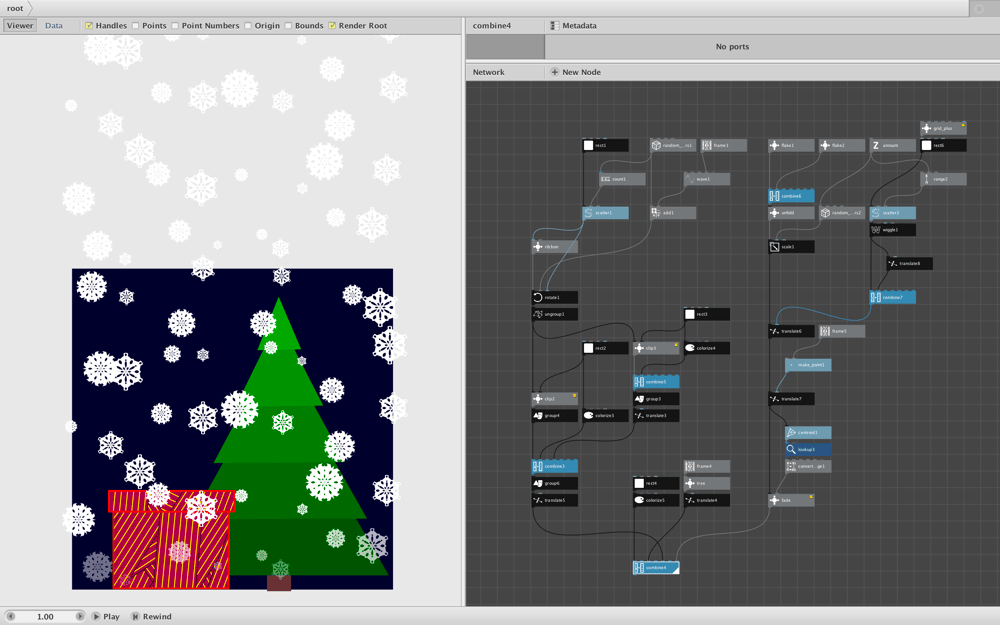Click the root breadcrumb
Viewport: 1000px width, 625px height.
pyautogui.click(x=15, y=8)
